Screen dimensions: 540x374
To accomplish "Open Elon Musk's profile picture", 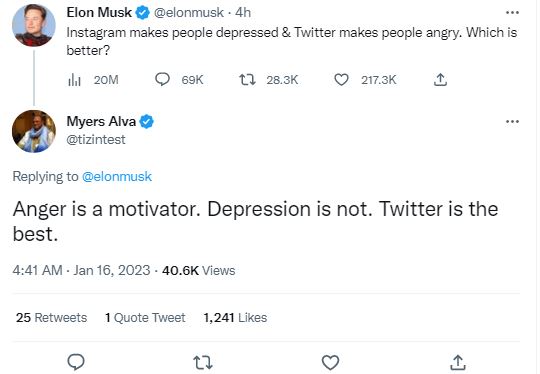I will pyautogui.click(x=34, y=25).
